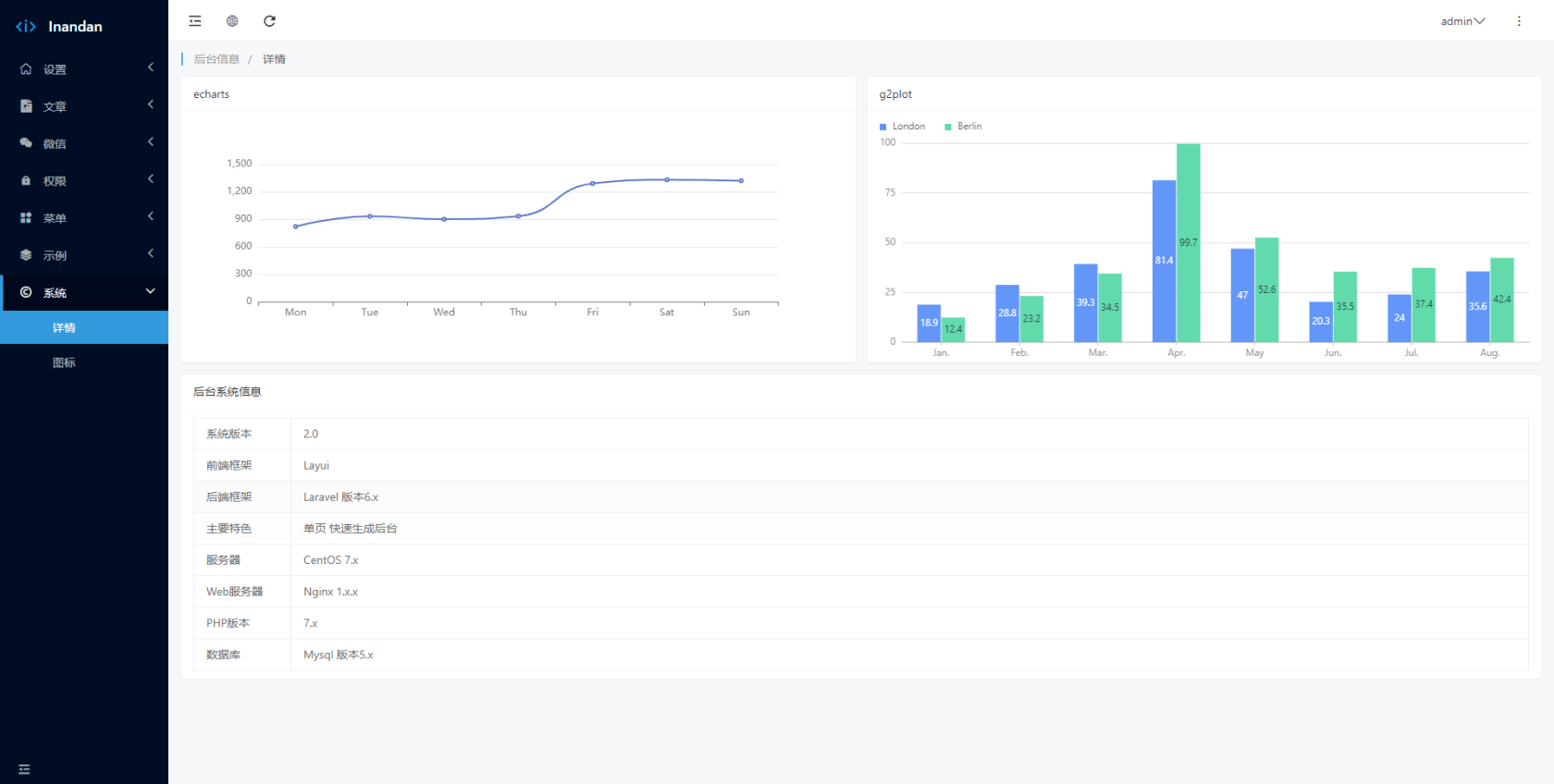Click the '系统版本' table label

click(x=228, y=434)
